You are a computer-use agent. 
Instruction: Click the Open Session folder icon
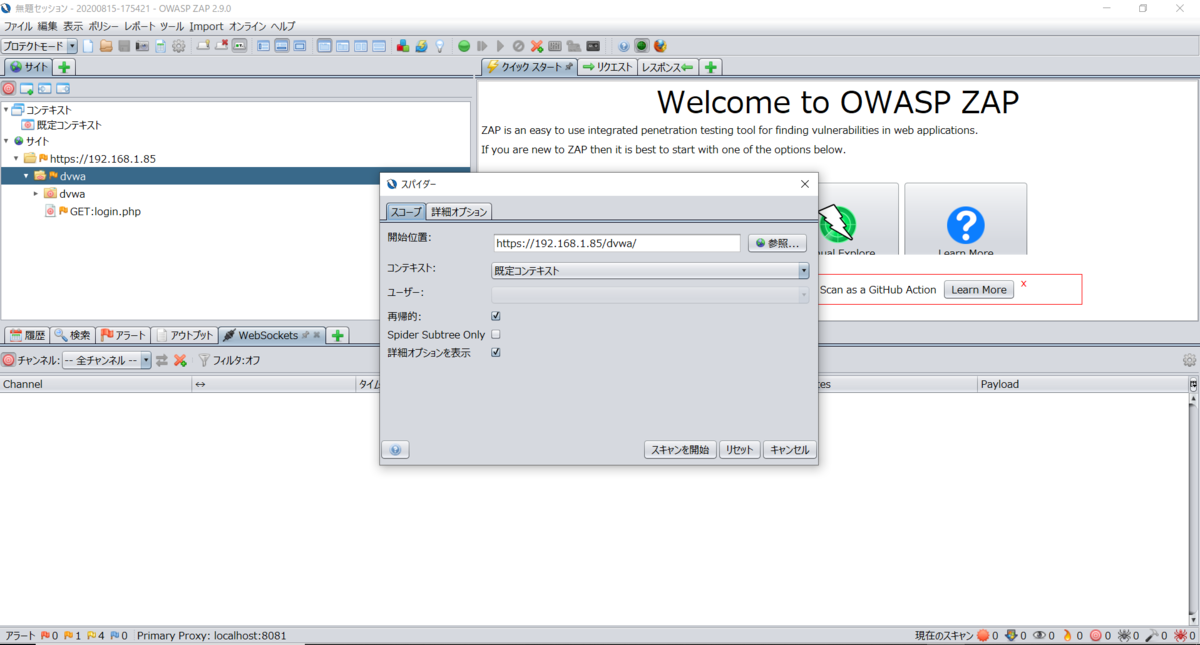[105, 46]
